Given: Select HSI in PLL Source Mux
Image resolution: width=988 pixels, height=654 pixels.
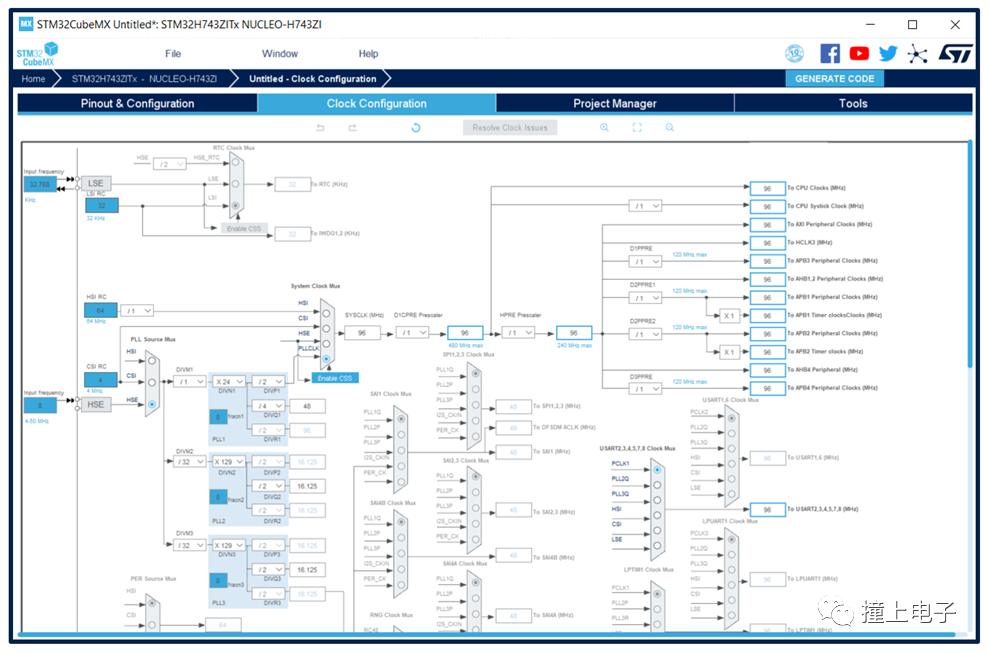Looking at the screenshot, I should pyautogui.click(x=152, y=361).
